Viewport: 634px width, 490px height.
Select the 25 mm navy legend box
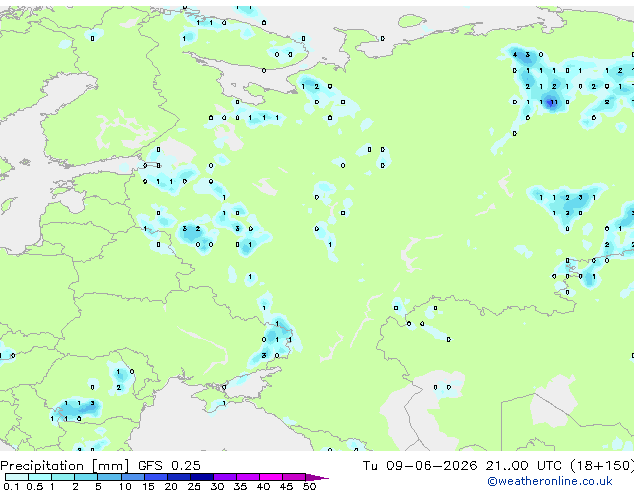201,477
